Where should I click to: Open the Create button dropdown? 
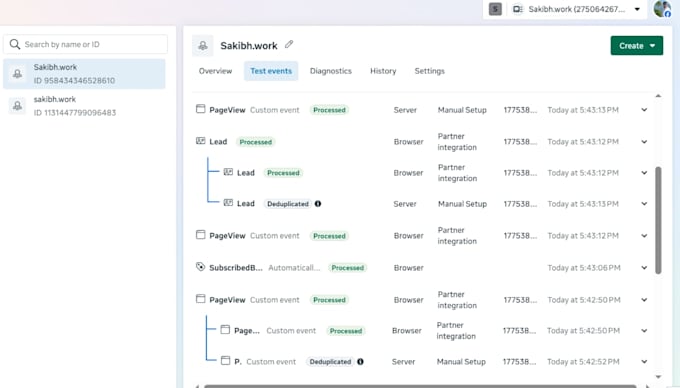[637, 46]
